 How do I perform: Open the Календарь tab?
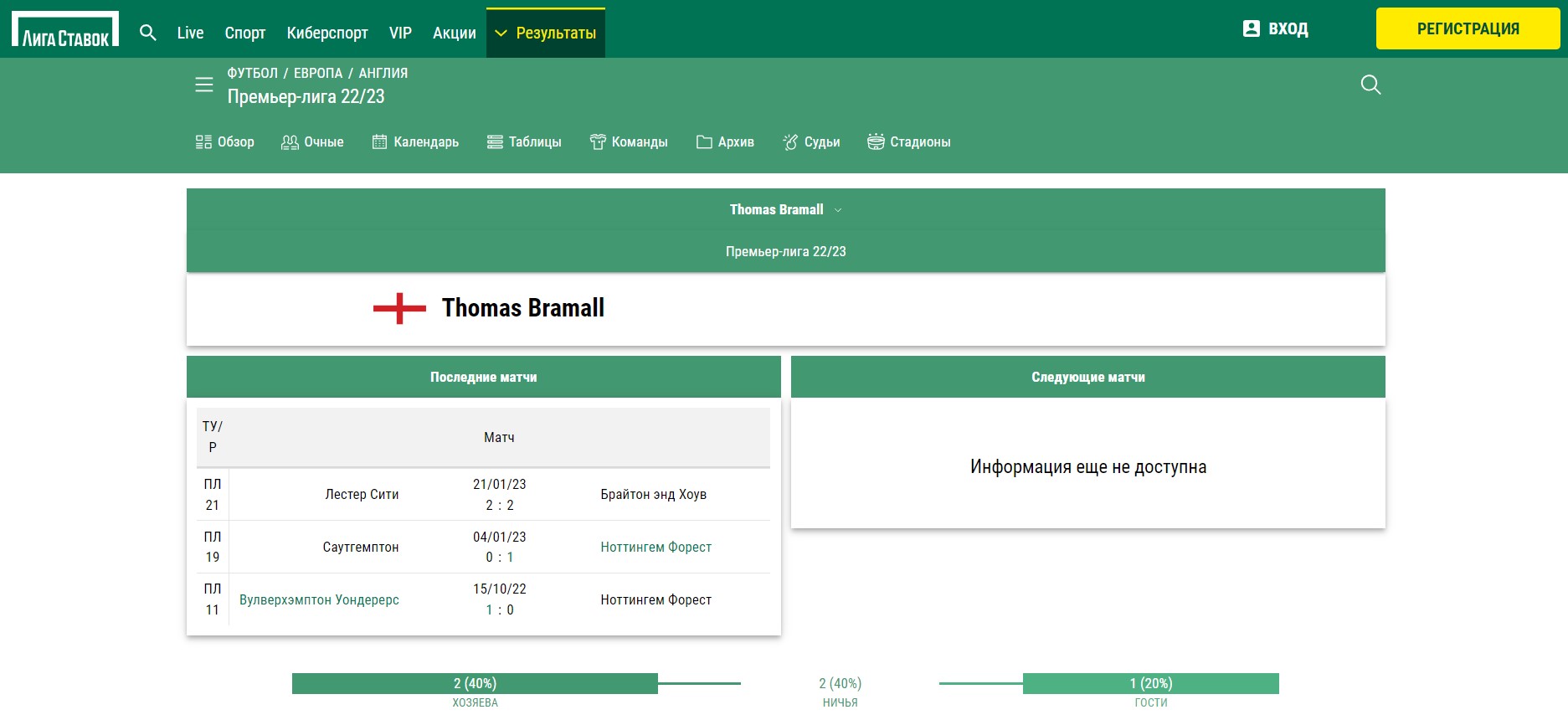point(415,141)
